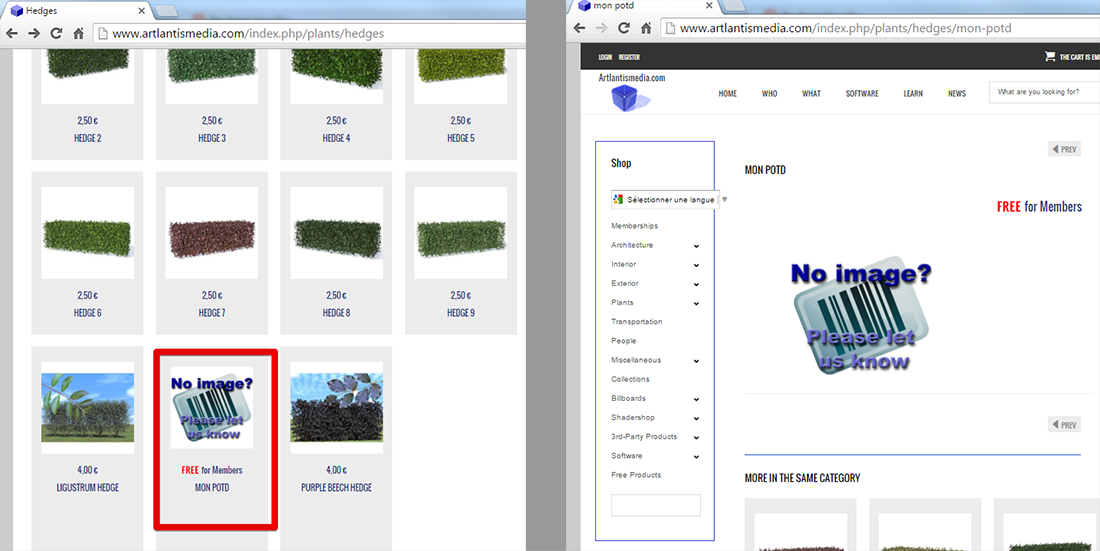Click the empty sidebar text field

pyautogui.click(x=656, y=505)
